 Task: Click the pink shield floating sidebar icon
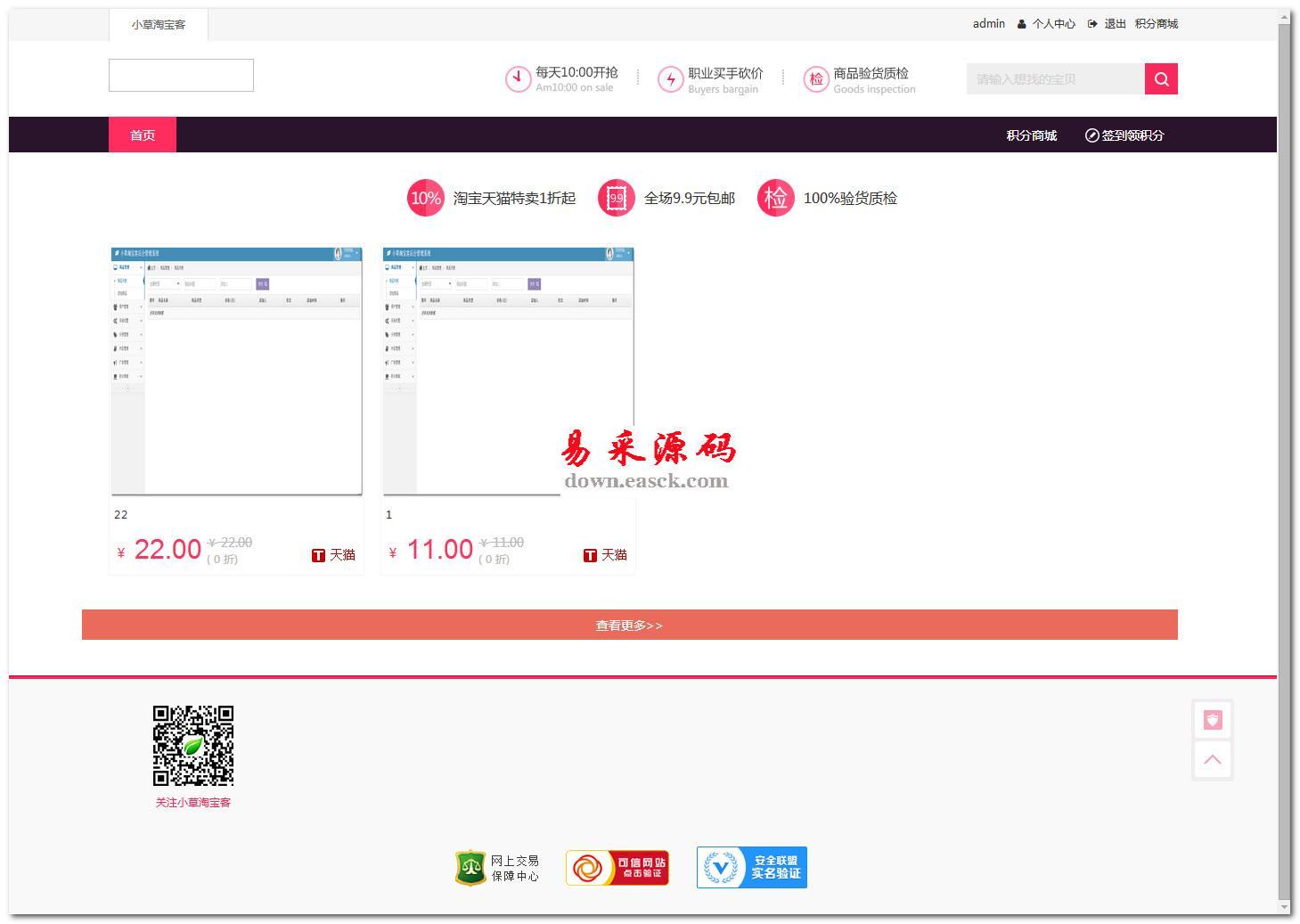1212,720
